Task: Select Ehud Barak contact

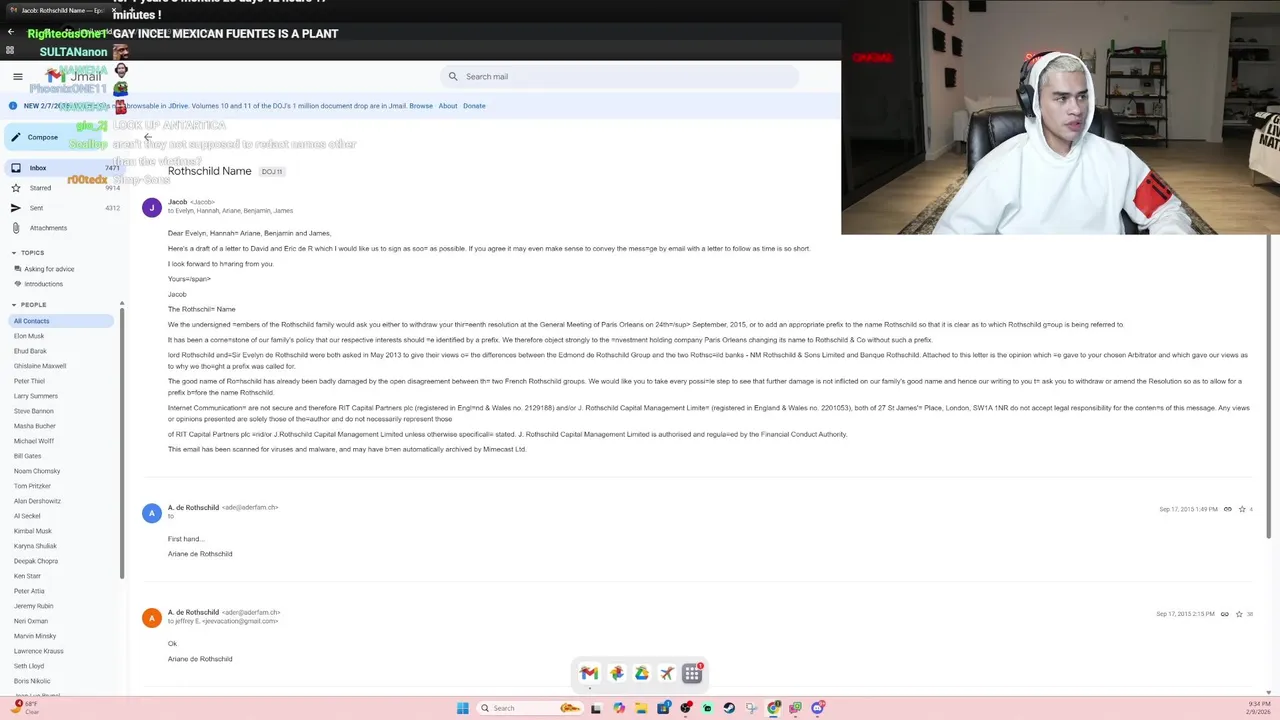Action: click(x=30, y=351)
